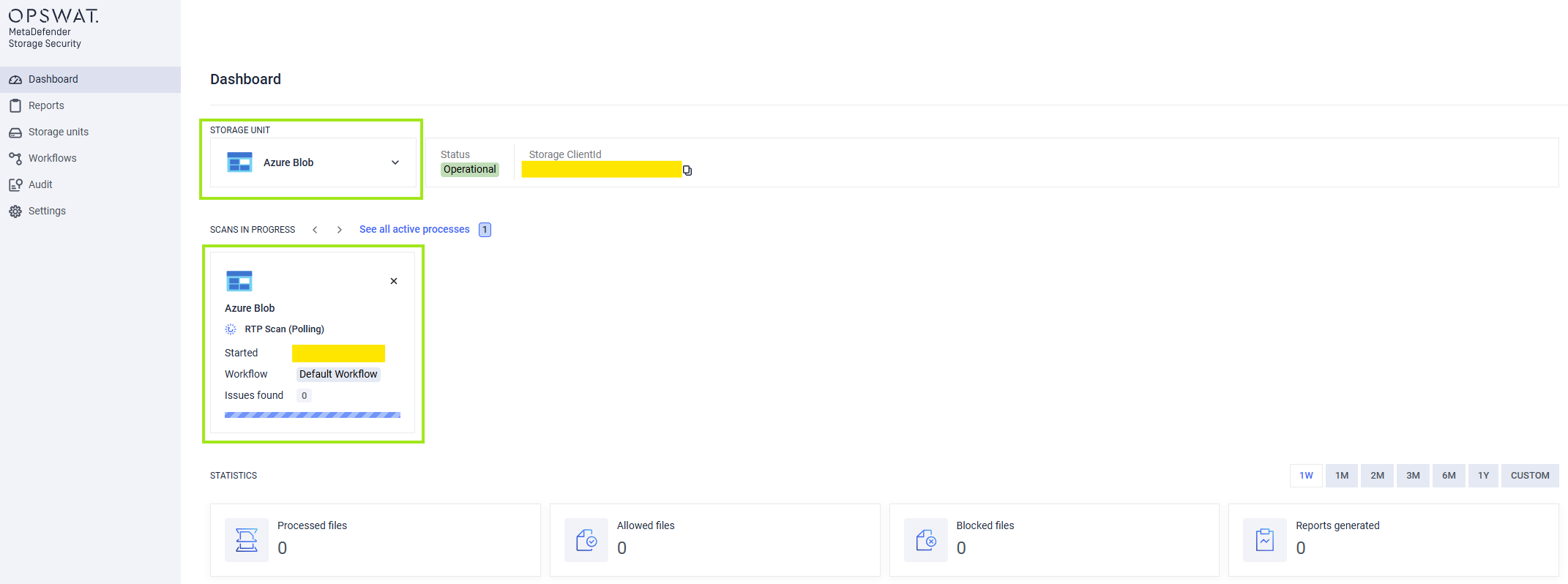Viewport: 1568px width, 584px height.
Task: Click the active processes count badge
Action: pyautogui.click(x=485, y=230)
